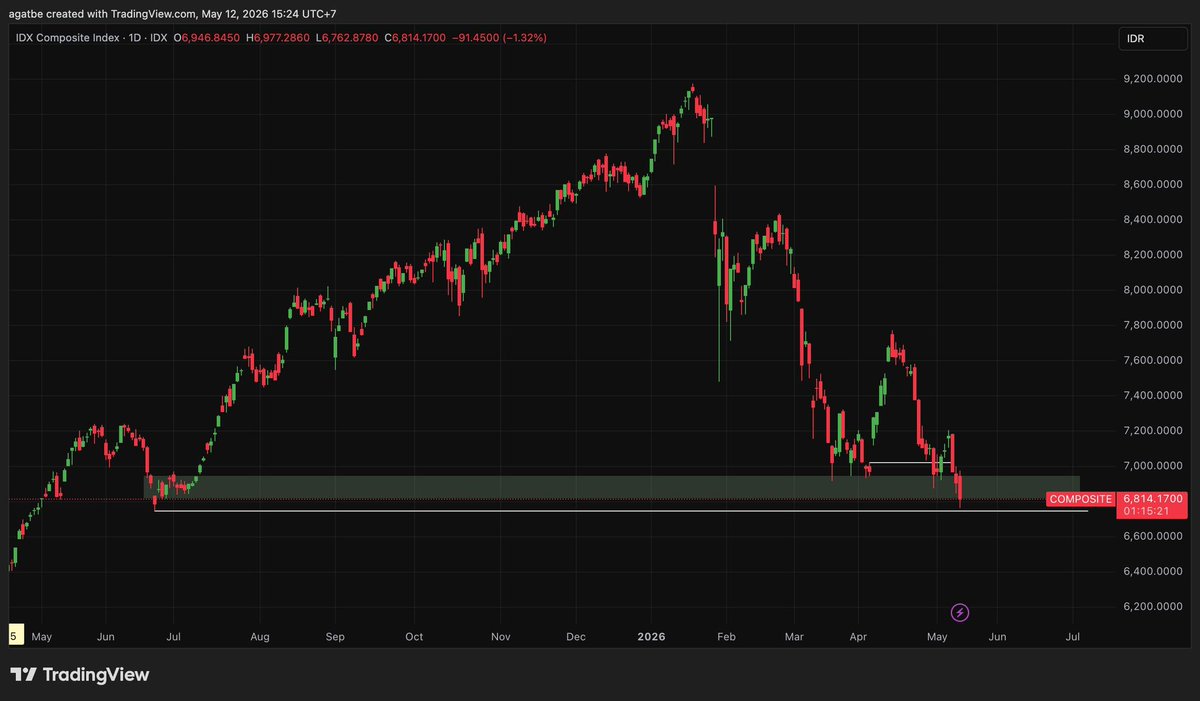Click the current price label 6,814.1700
Image resolution: width=1200 pixels, height=701 pixels.
click(1153, 498)
